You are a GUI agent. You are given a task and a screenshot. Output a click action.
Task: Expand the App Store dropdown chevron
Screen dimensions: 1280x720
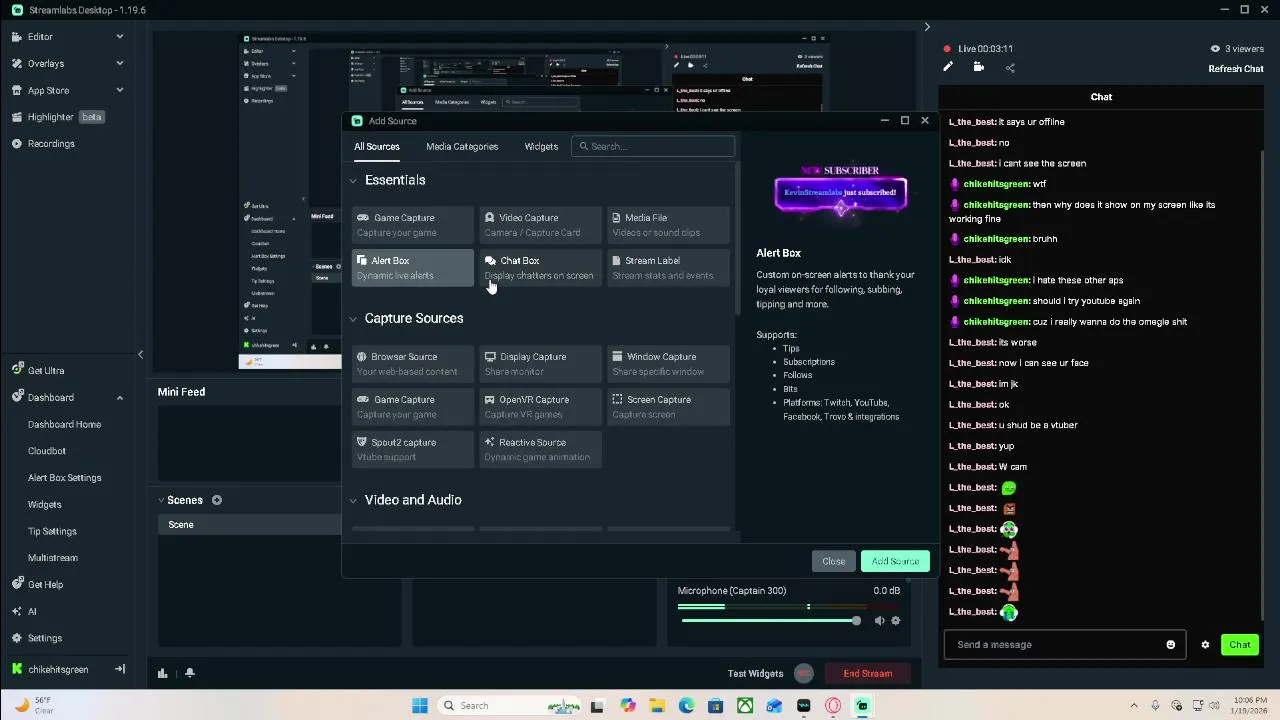click(x=119, y=90)
